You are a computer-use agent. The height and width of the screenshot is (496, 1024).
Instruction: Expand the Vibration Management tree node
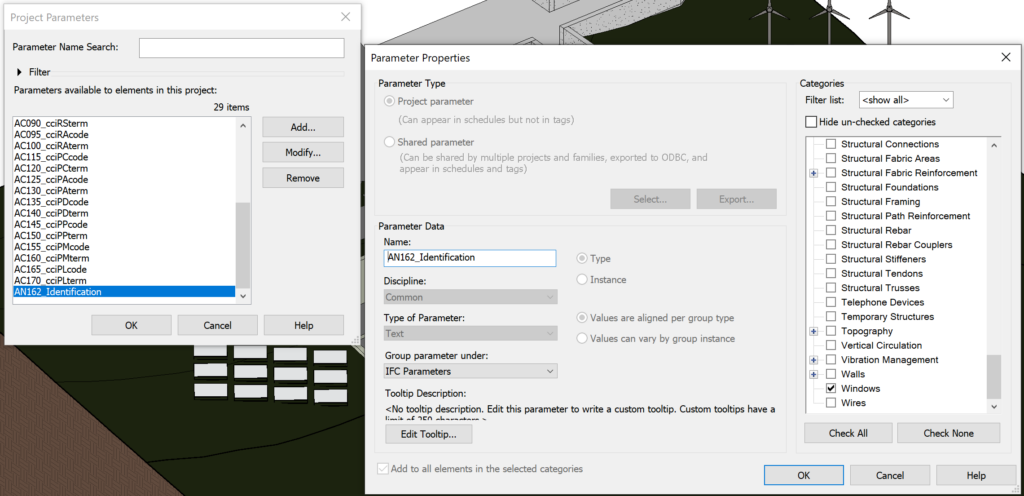(x=814, y=360)
